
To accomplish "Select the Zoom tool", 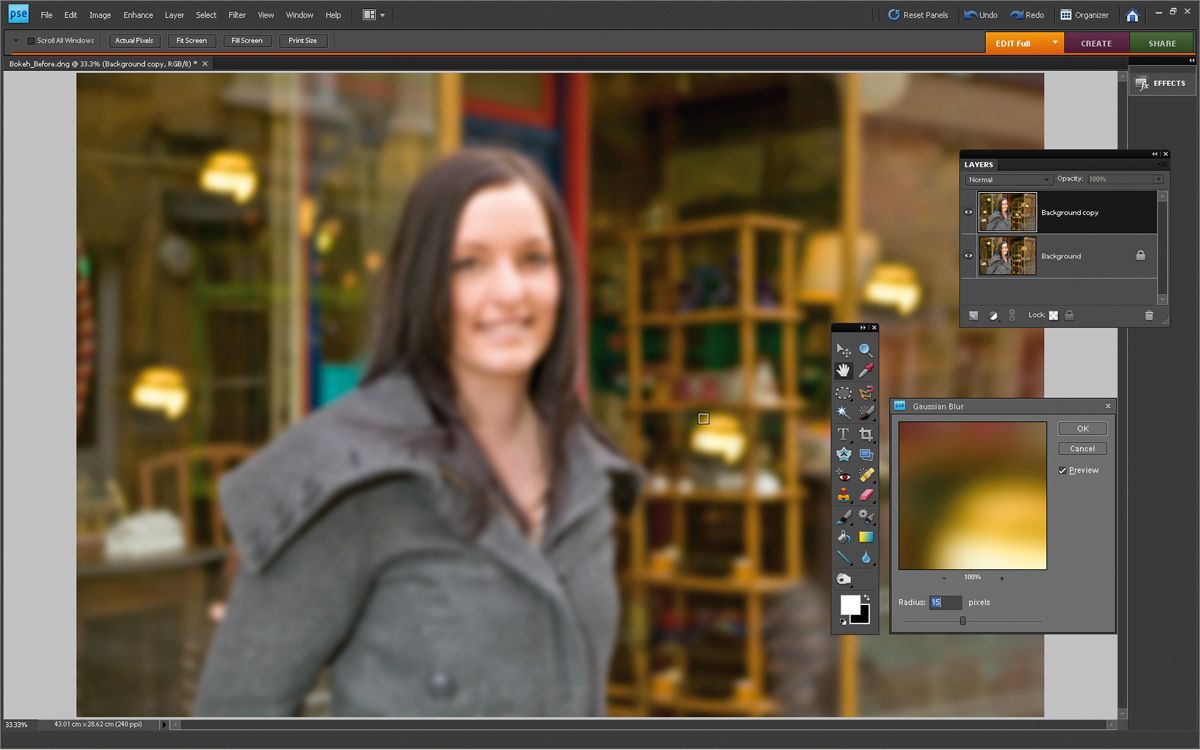I will tap(866, 349).
